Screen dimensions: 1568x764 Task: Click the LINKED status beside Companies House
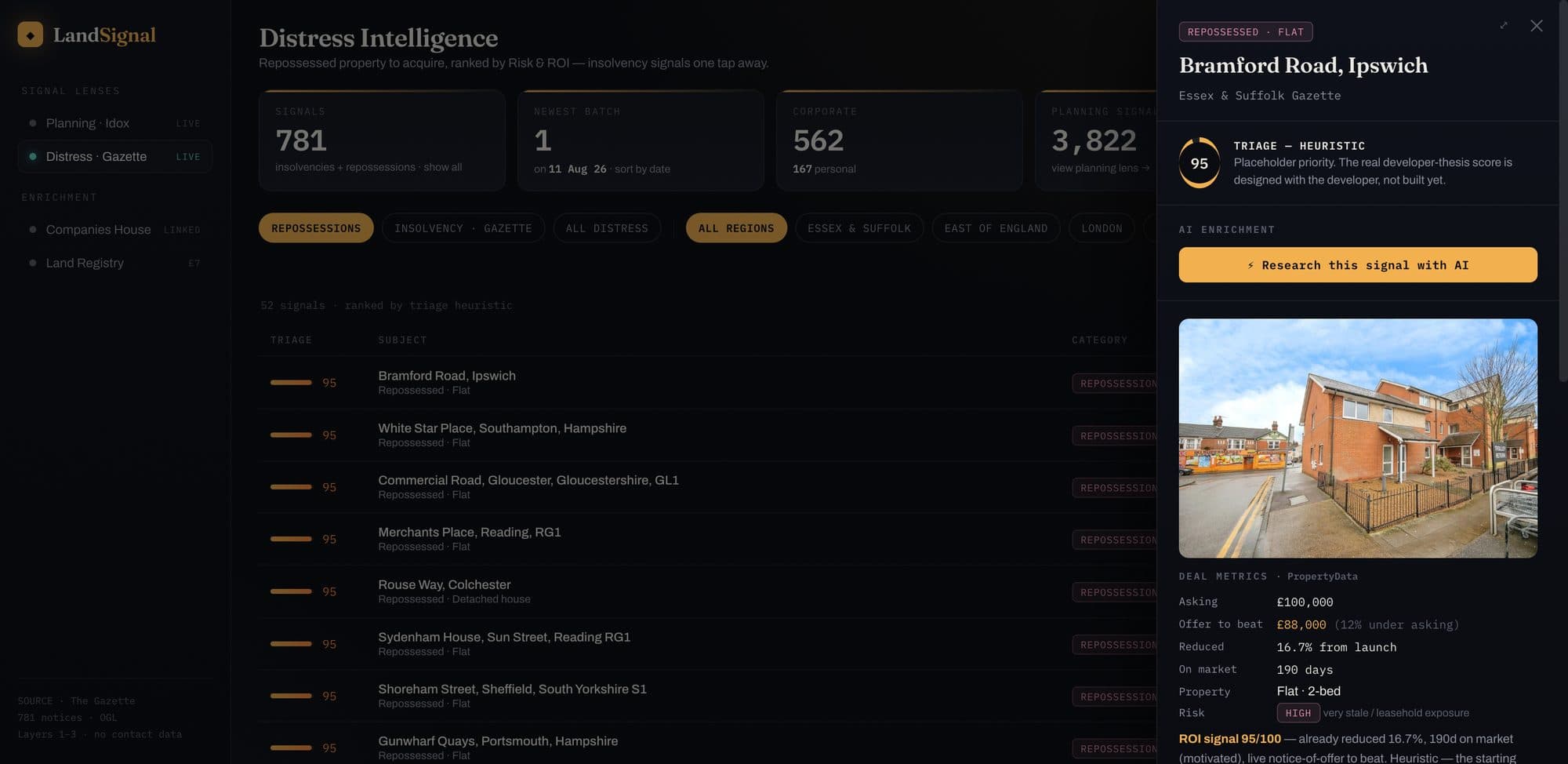pyautogui.click(x=182, y=230)
